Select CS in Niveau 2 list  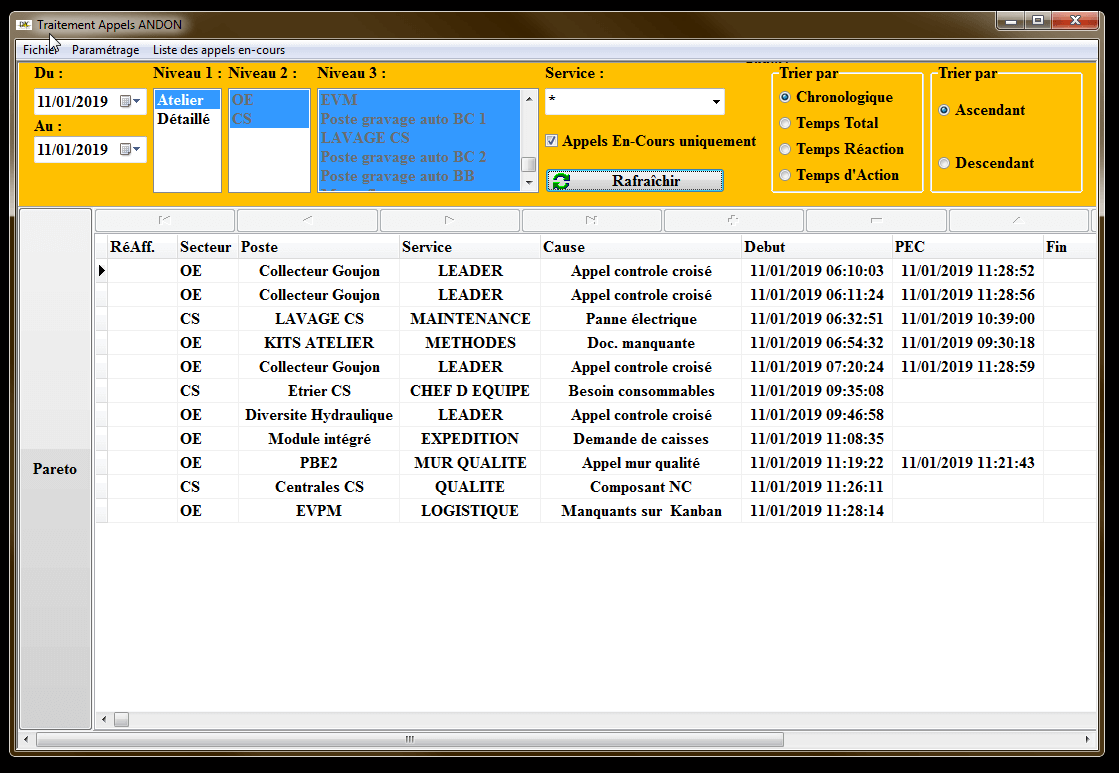[x=269, y=118]
